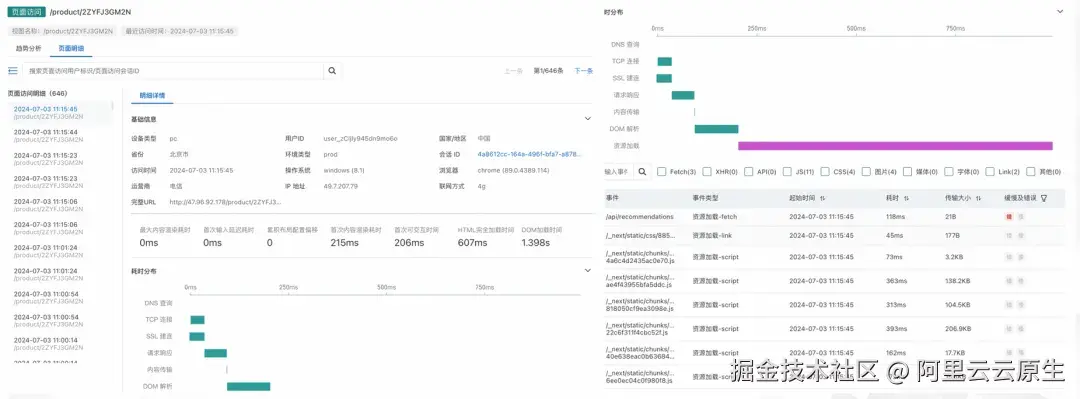Click the purple 资源加载 bar in the timing chart

(895, 145)
